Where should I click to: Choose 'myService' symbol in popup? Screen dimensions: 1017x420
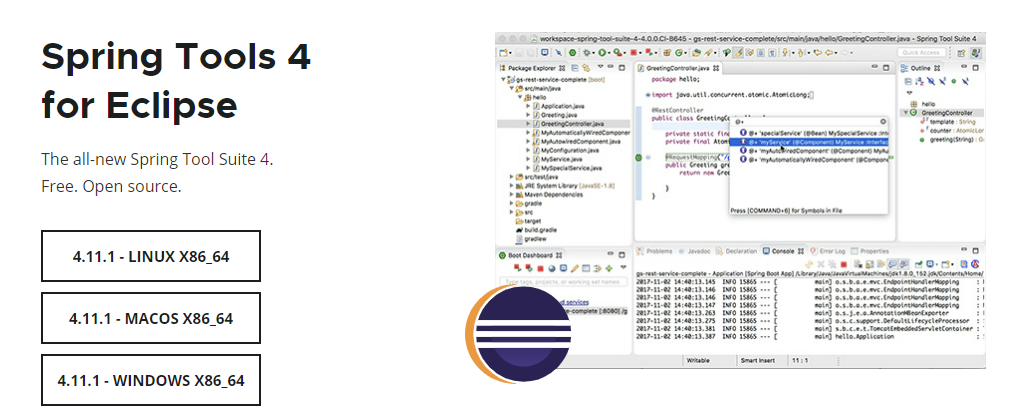(x=809, y=142)
